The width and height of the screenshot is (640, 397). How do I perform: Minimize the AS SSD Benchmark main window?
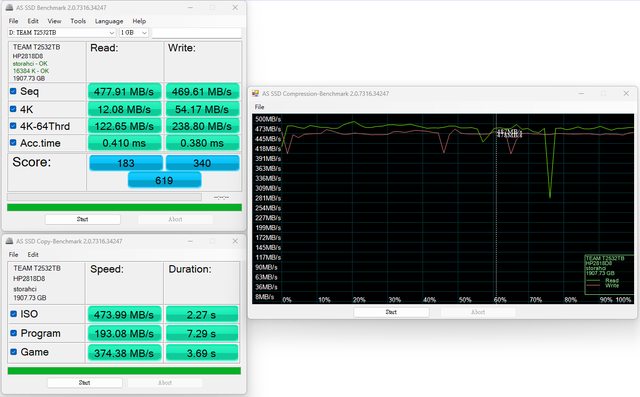tap(191, 7)
